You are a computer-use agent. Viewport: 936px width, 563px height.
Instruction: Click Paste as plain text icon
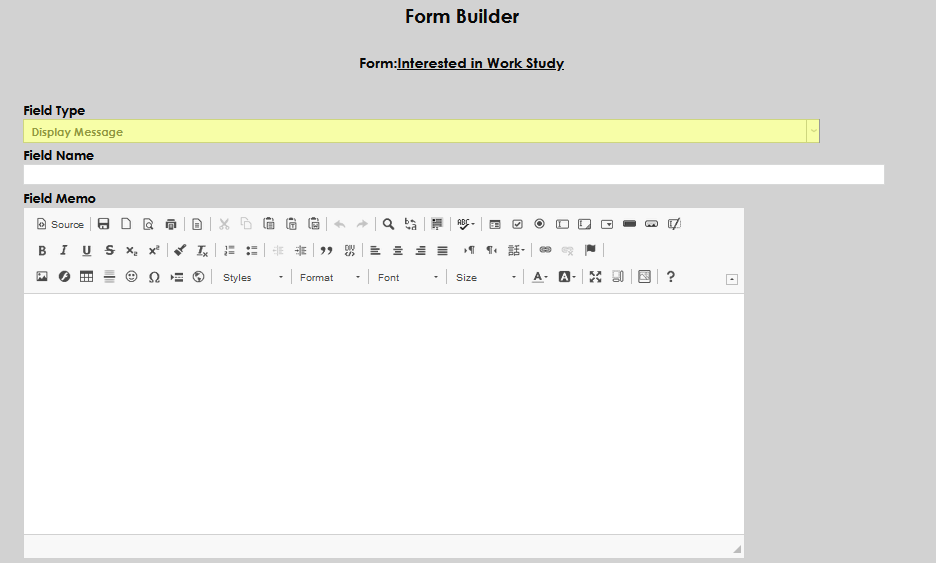(x=291, y=224)
